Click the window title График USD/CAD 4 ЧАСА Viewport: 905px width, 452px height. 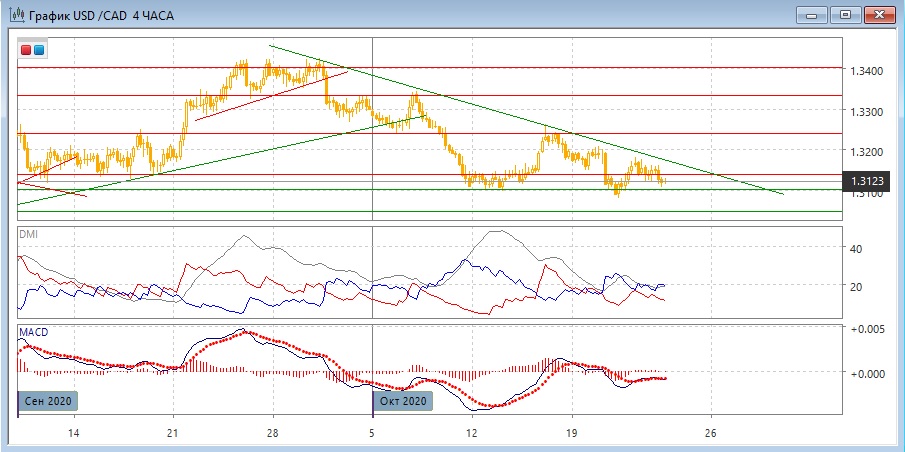point(94,15)
